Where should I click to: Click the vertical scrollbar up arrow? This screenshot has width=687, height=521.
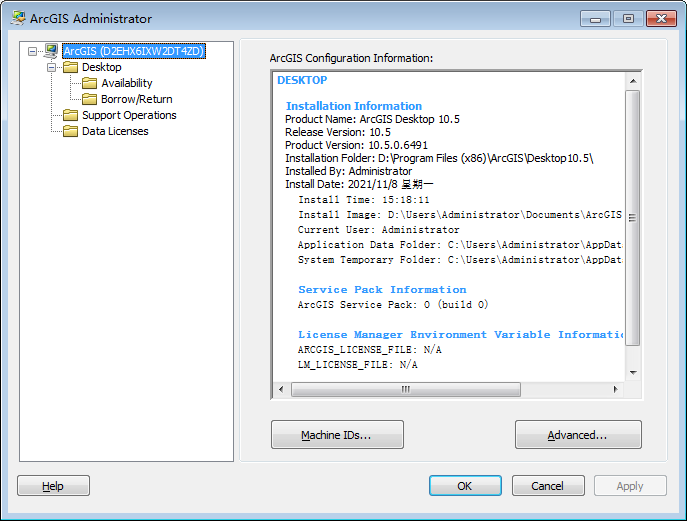633,81
